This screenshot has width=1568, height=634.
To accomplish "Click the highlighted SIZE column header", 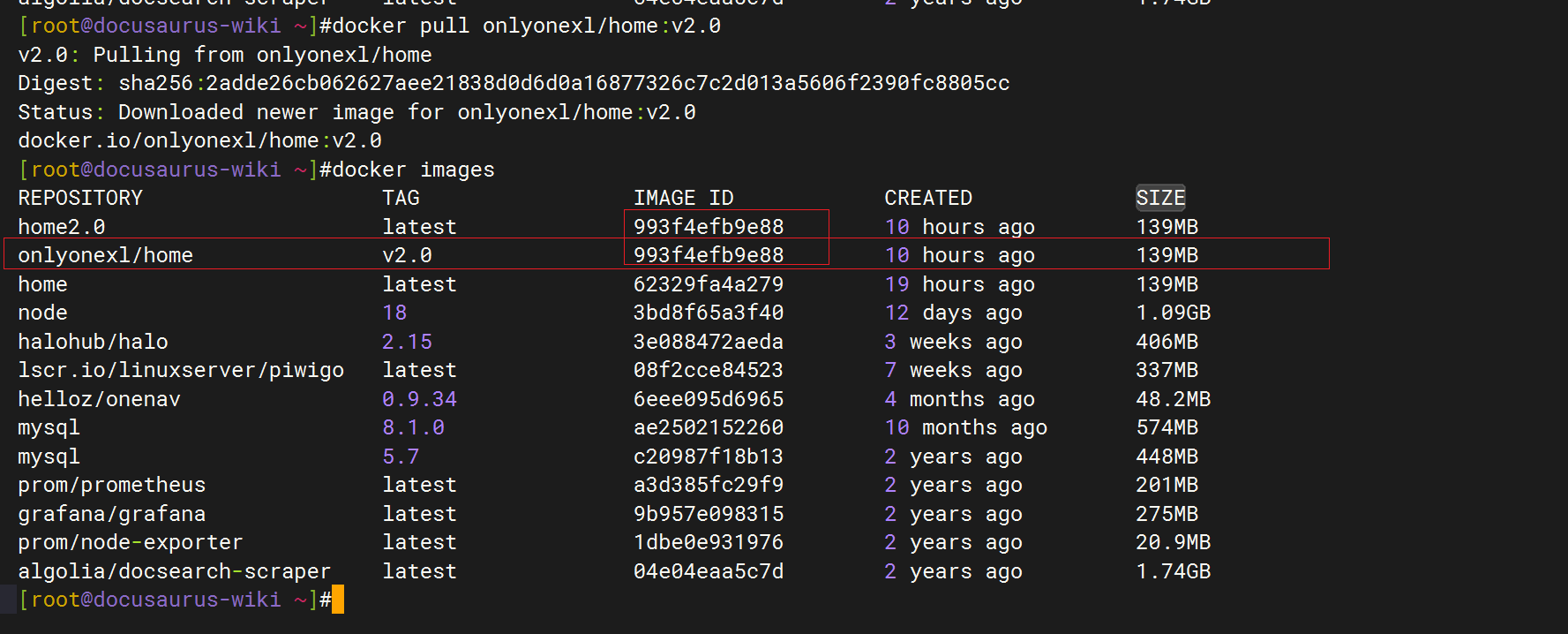I will 1160,198.
